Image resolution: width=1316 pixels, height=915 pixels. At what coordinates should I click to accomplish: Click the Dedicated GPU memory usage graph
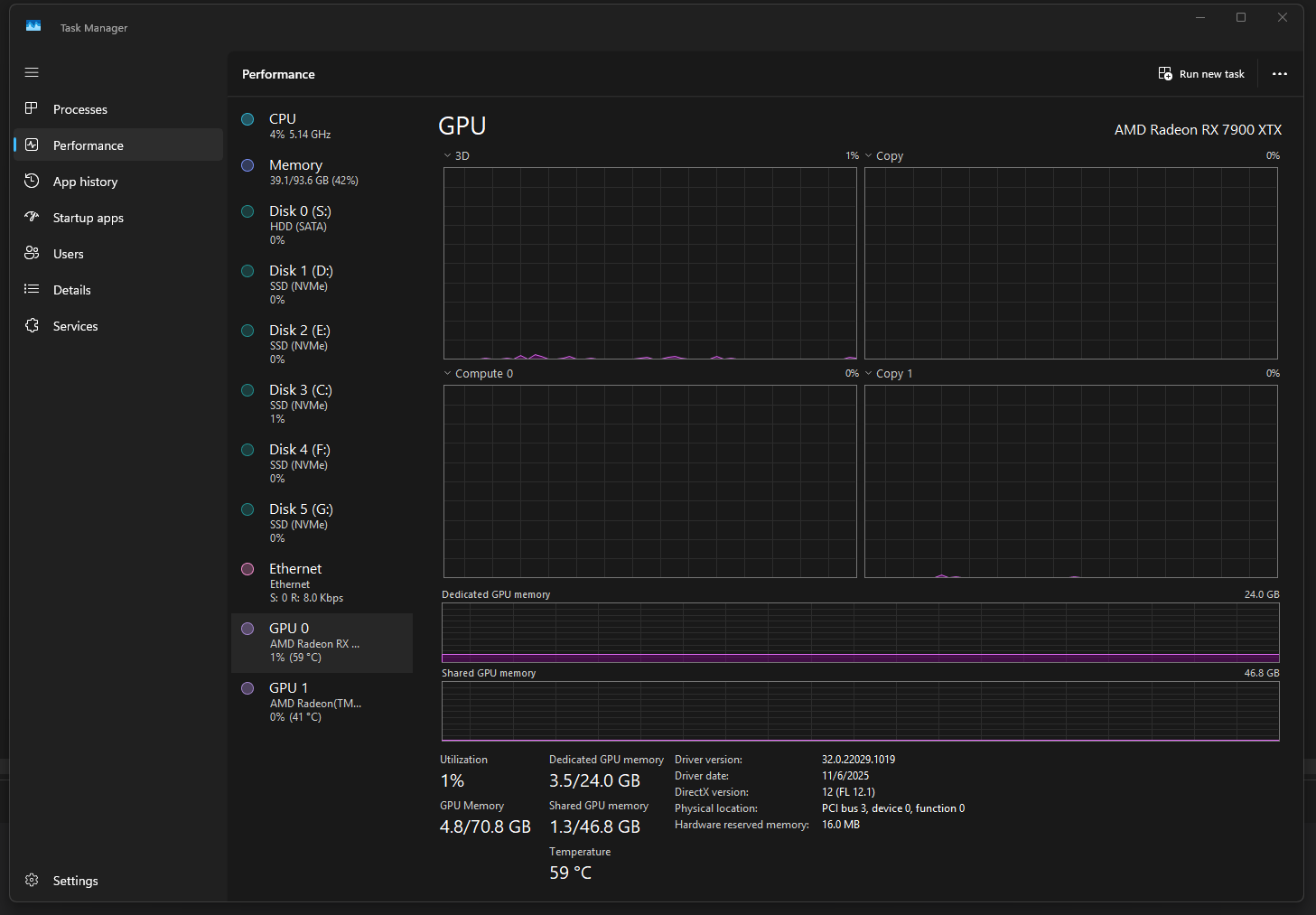(860, 632)
